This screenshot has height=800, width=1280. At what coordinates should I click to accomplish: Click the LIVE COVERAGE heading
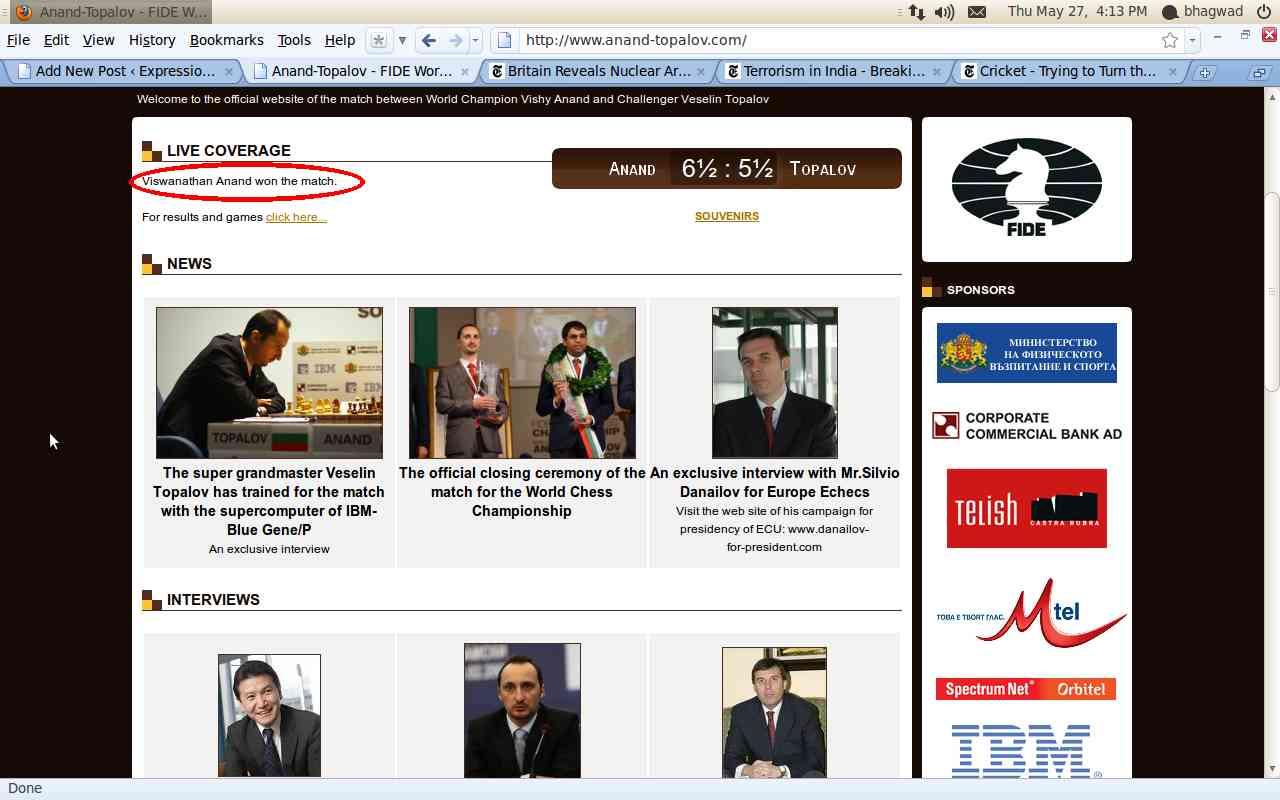pos(229,151)
